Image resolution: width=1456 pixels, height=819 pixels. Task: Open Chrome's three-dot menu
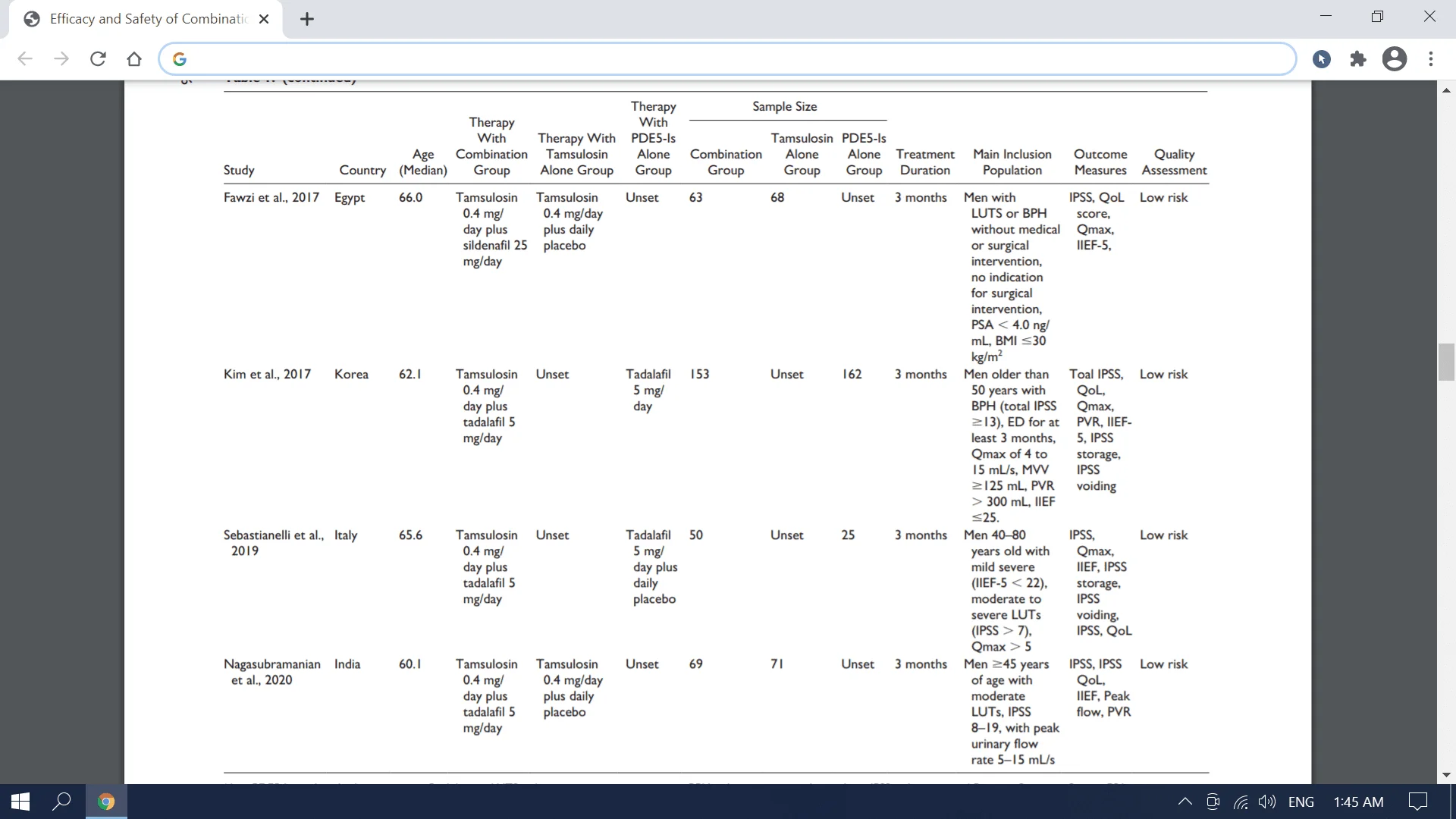pos(1431,59)
